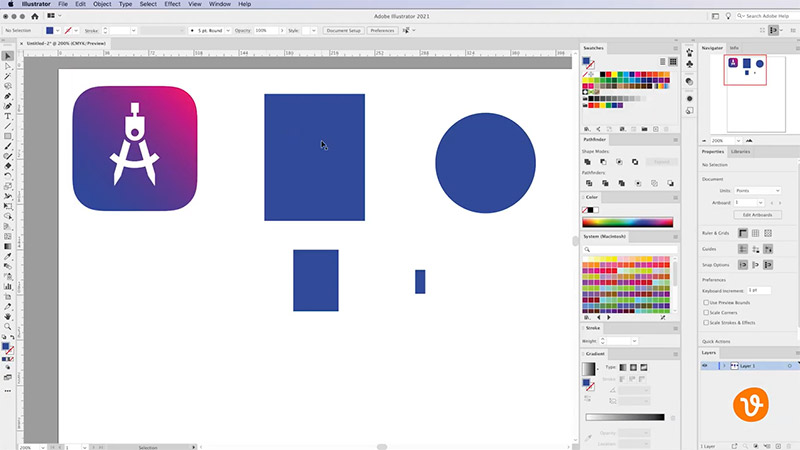This screenshot has width=800, height=450.
Task: Select the Gradient tool in toolbar
Action: coord(8,246)
